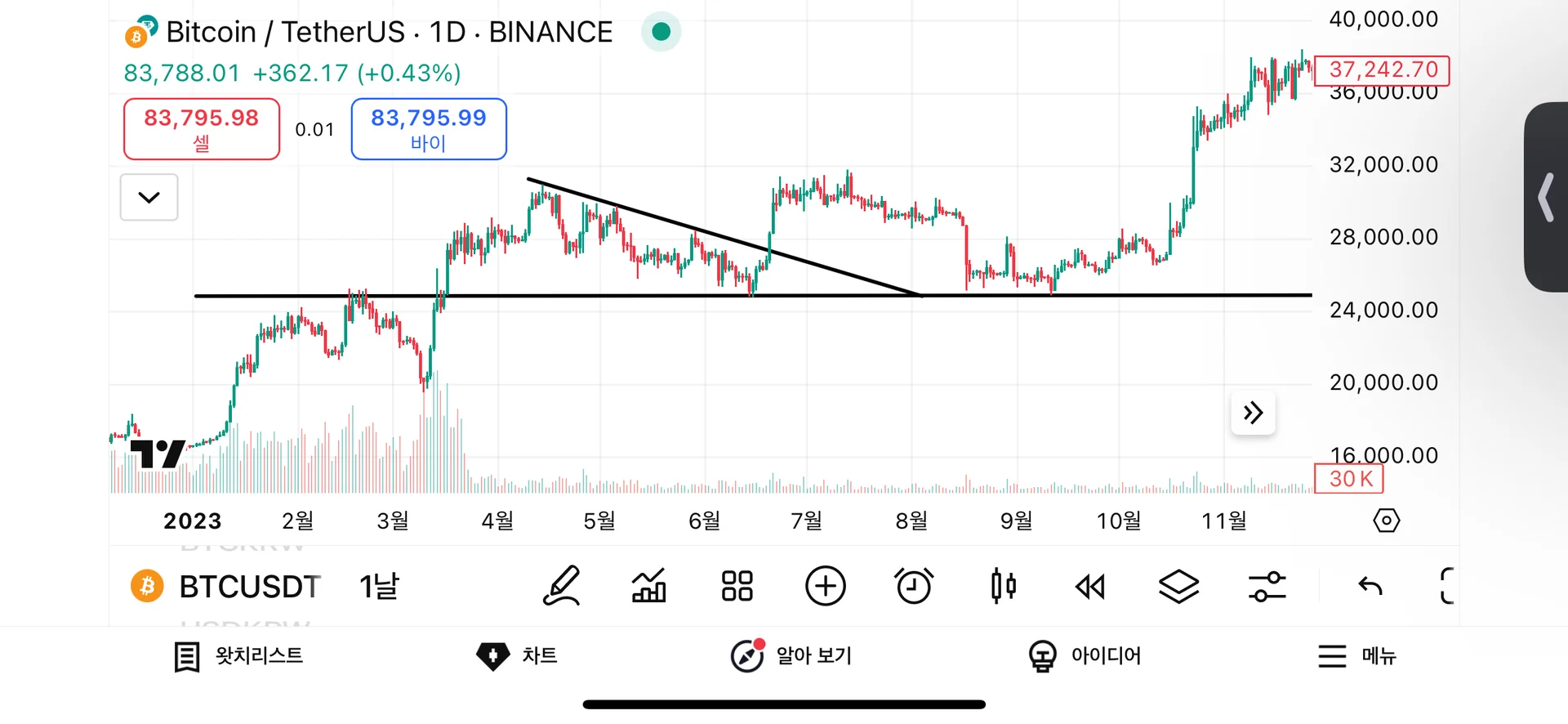Tap the add symbol plus icon

826,586
